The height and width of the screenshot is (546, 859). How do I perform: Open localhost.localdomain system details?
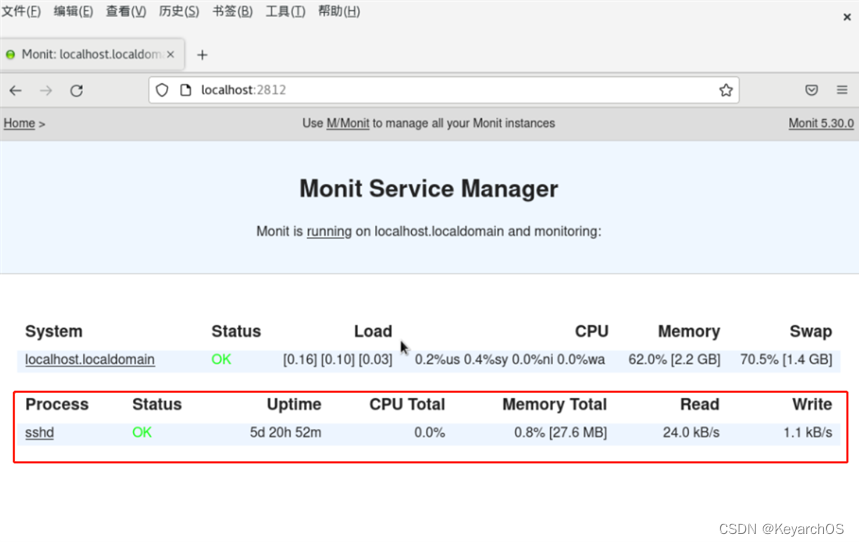click(x=90, y=359)
